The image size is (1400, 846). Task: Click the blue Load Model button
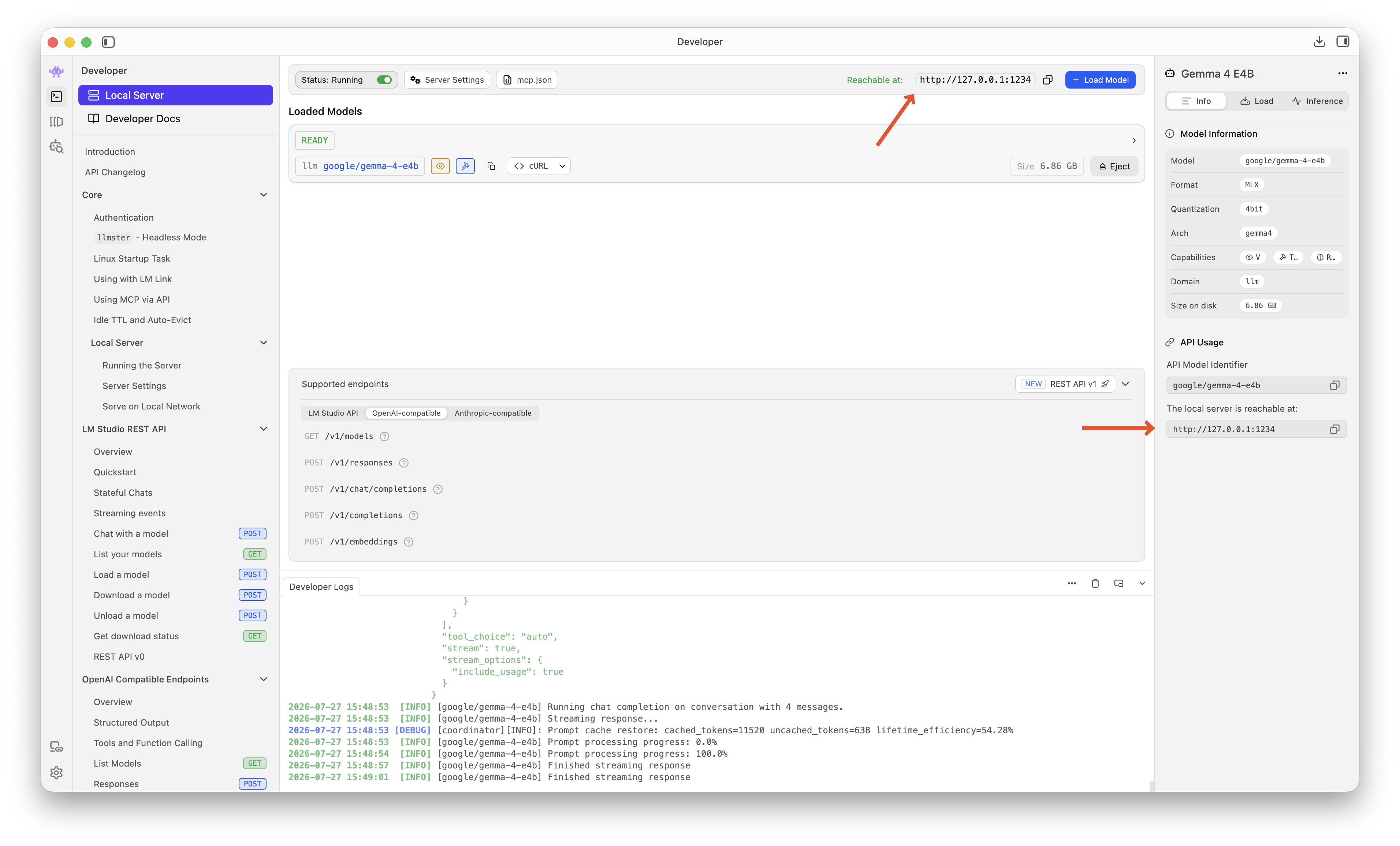pyautogui.click(x=1100, y=80)
